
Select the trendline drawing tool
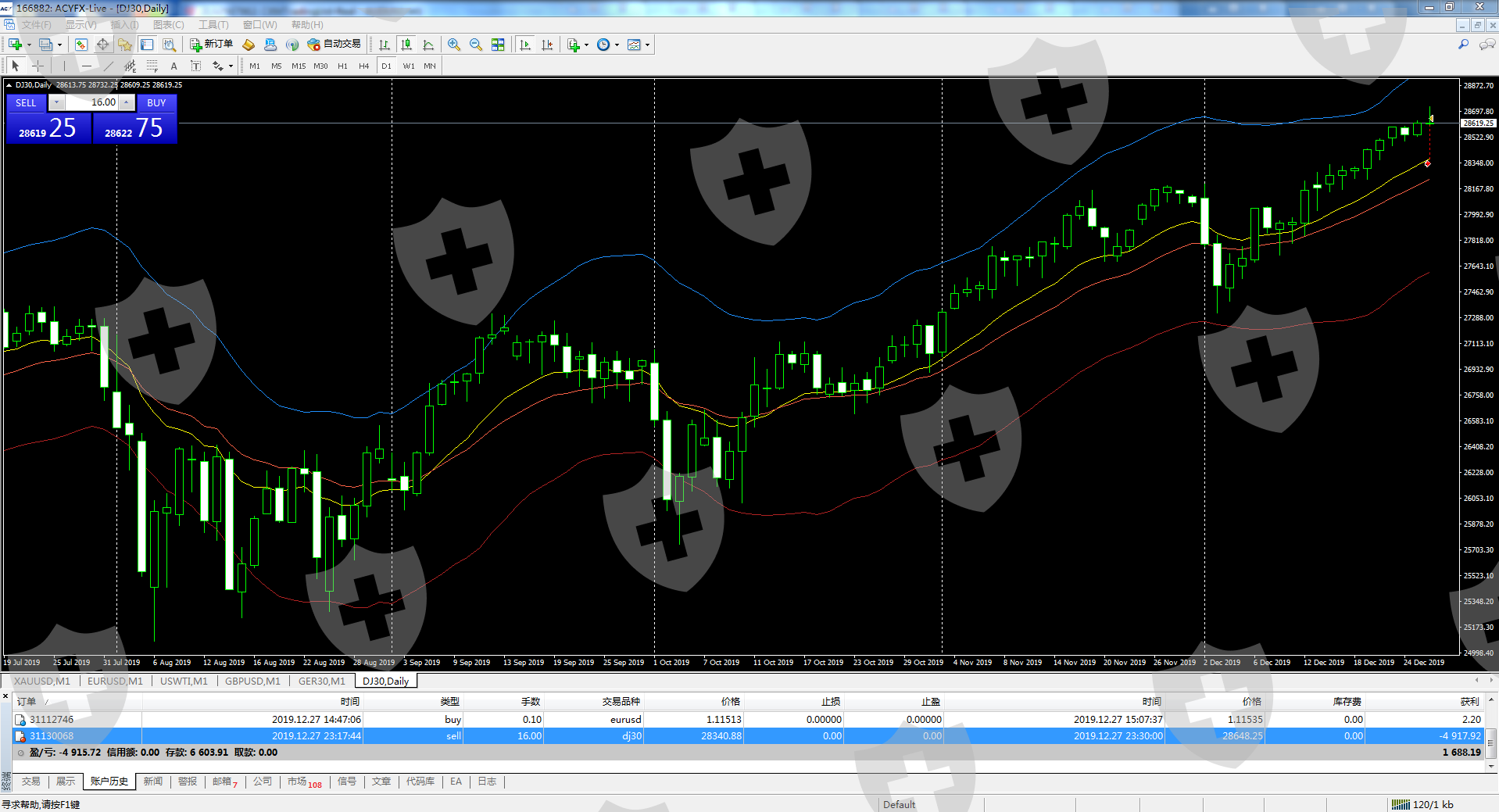pyautogui.click(x=109, y=66)
